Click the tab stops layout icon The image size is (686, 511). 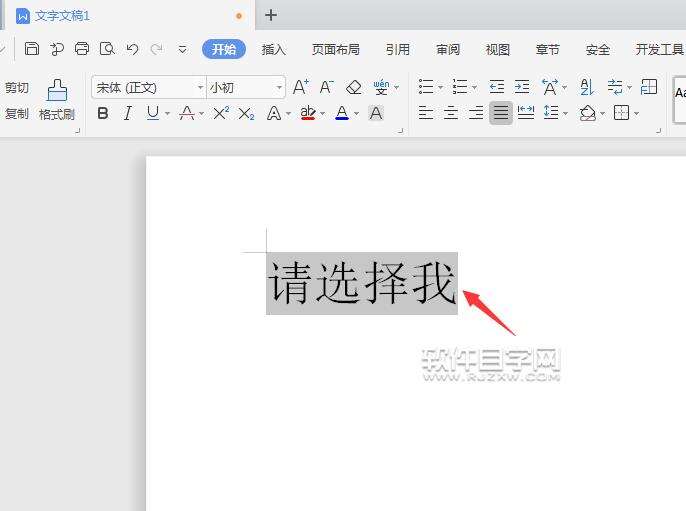point(649,87)
